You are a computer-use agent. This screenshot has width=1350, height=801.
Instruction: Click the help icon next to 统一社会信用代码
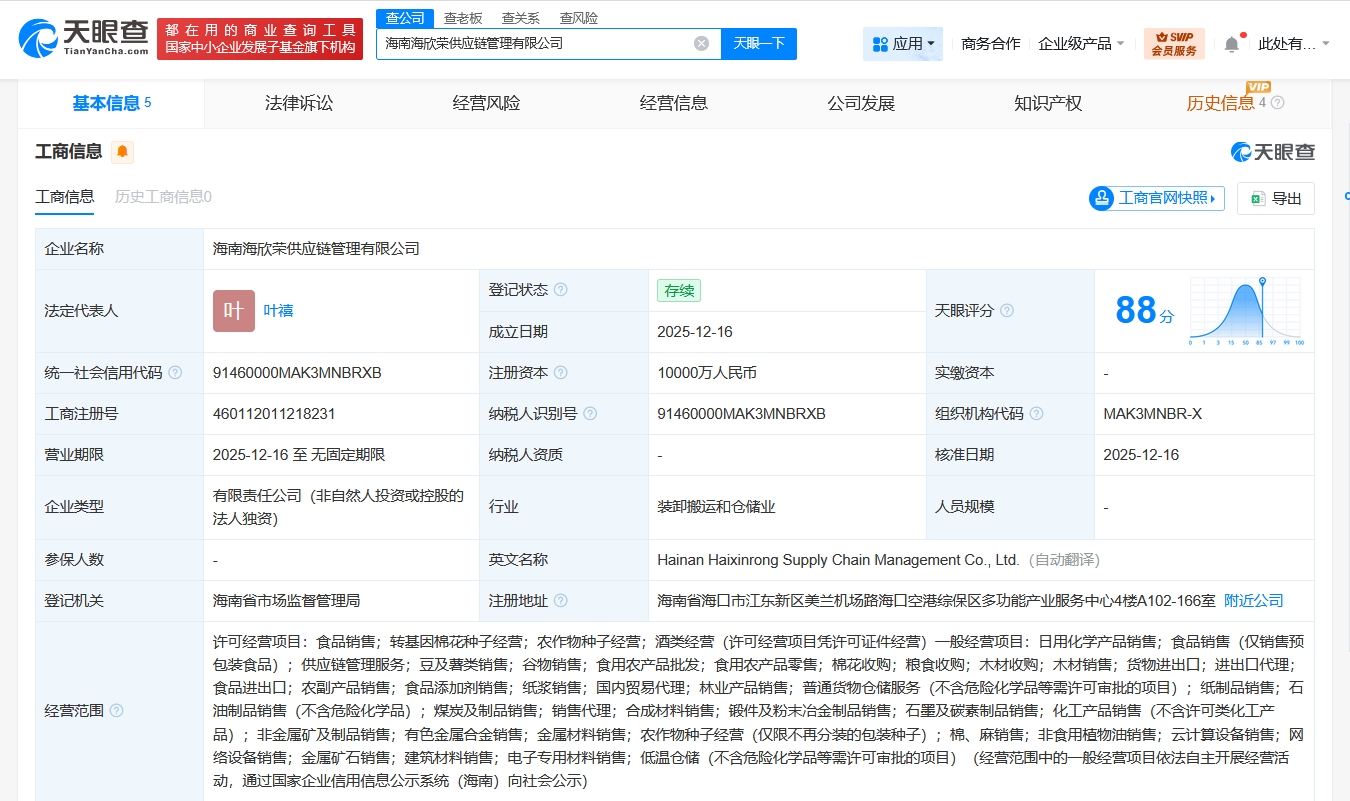[175, 373]
